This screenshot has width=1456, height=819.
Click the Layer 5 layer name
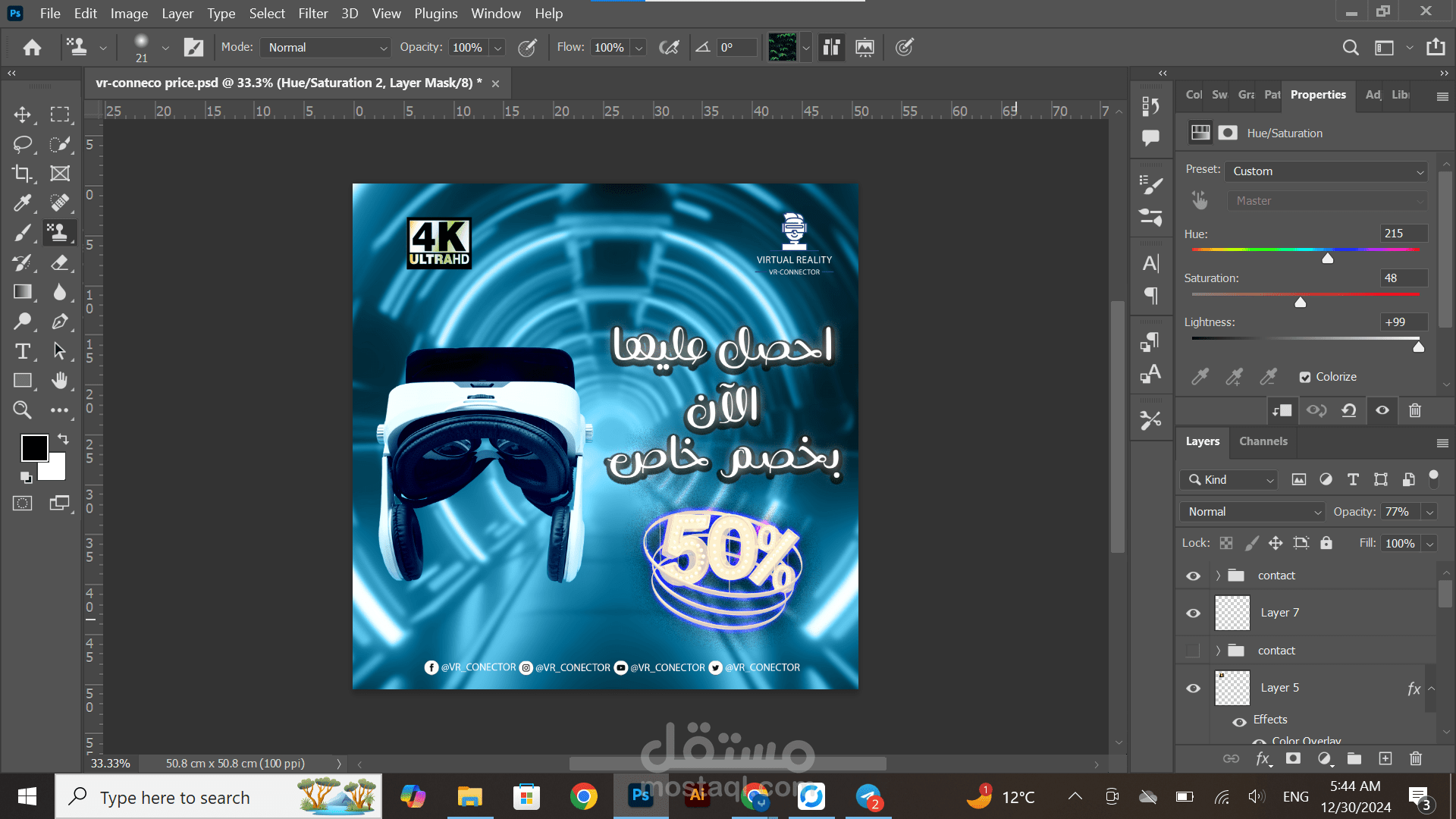1279,688
